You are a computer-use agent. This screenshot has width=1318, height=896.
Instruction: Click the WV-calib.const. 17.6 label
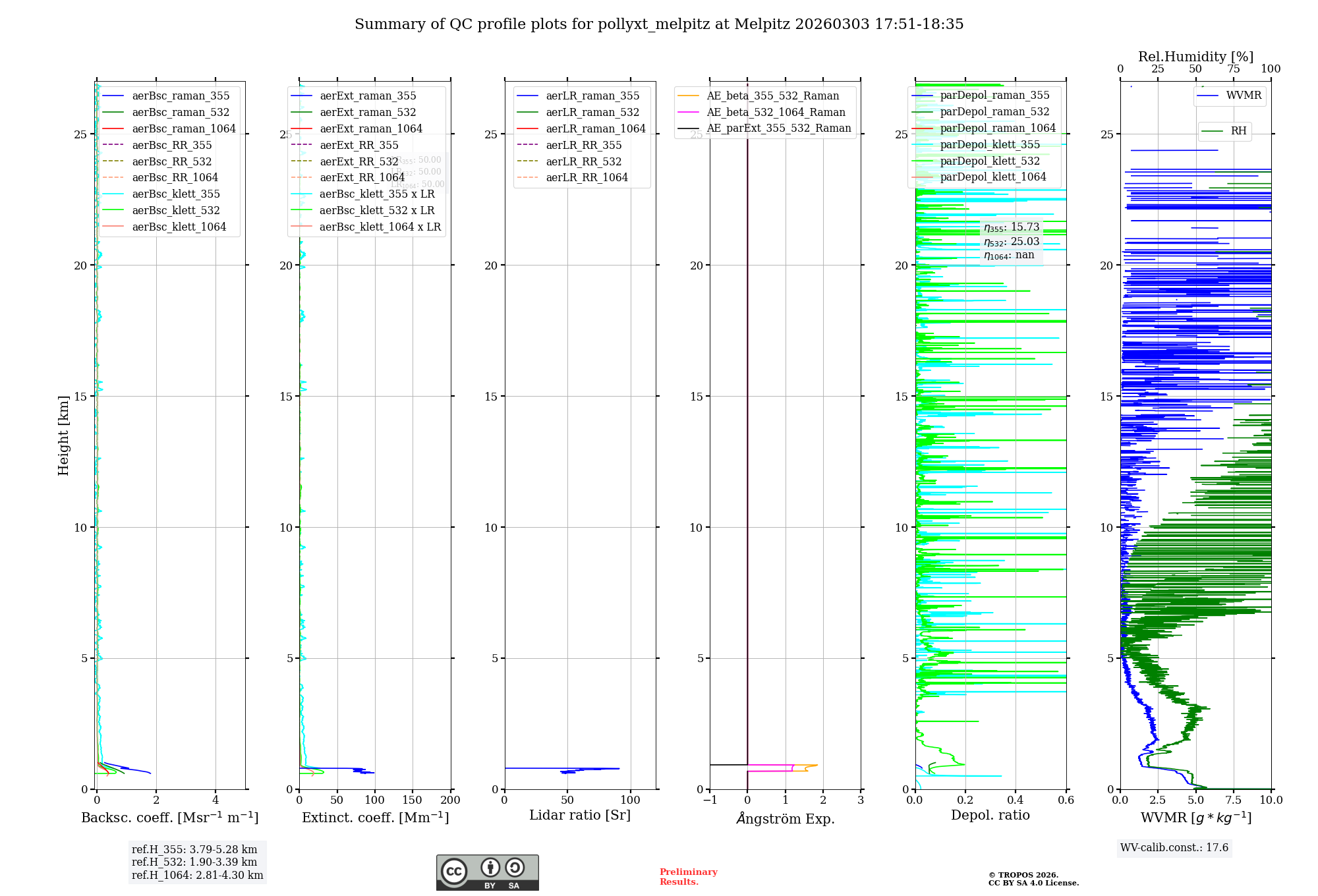1174,848
